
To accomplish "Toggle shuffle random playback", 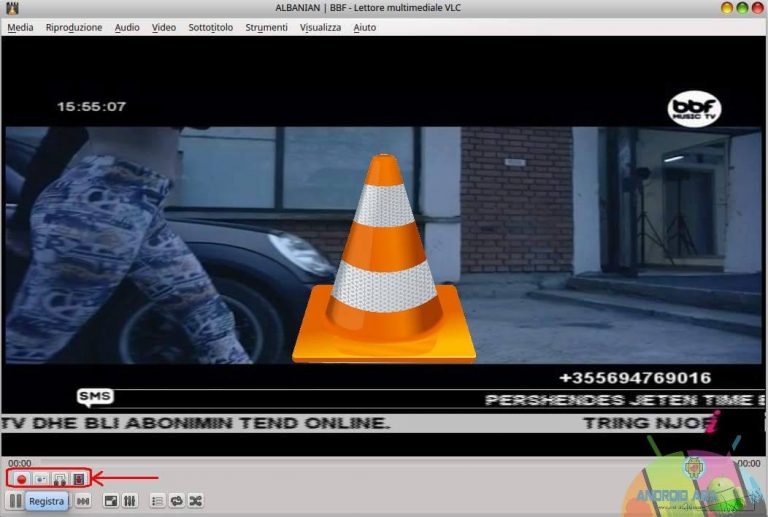I will pyautogui.click(x=195, y=501).
